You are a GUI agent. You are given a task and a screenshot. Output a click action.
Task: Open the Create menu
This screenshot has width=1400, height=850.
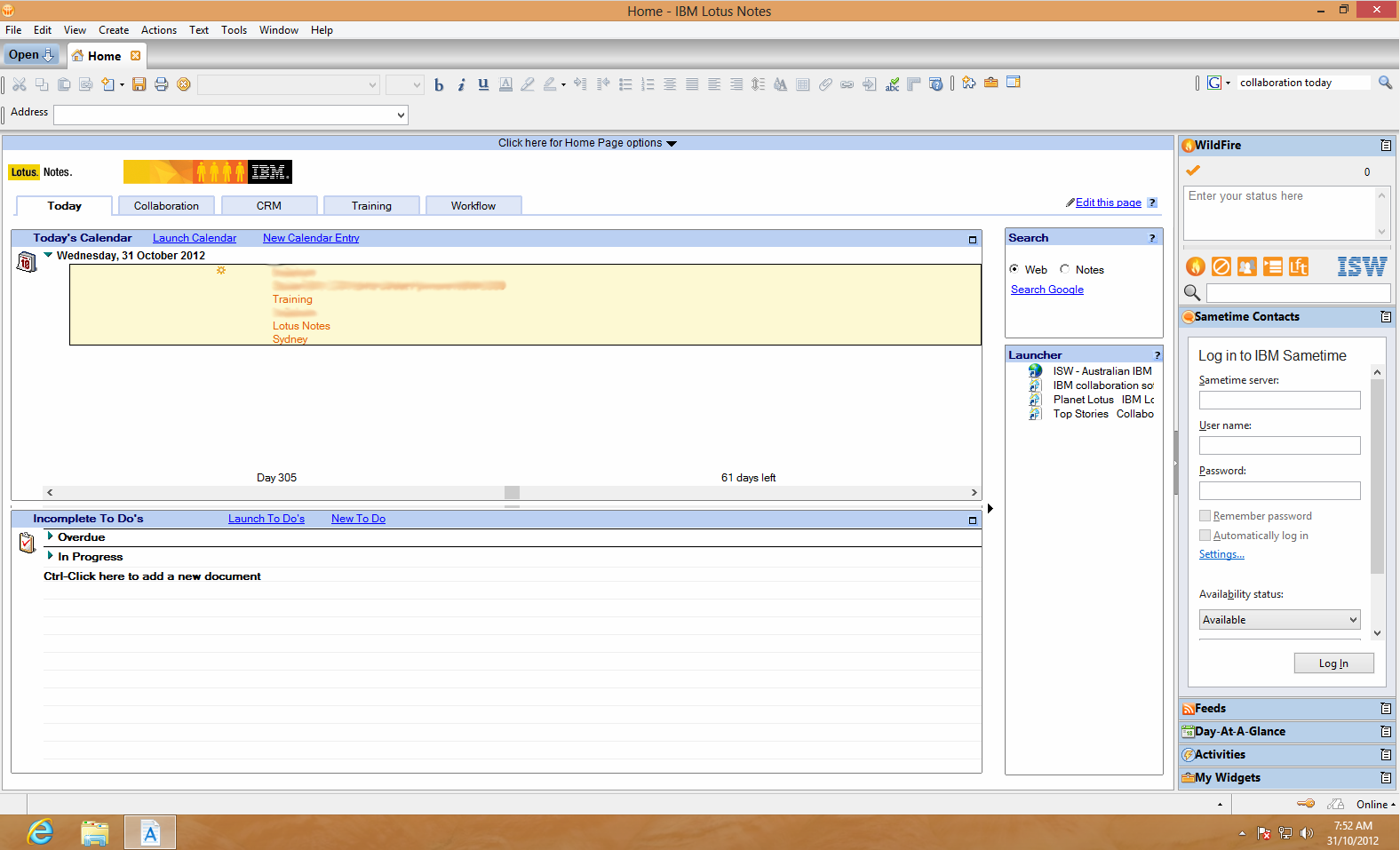(114, 30)
